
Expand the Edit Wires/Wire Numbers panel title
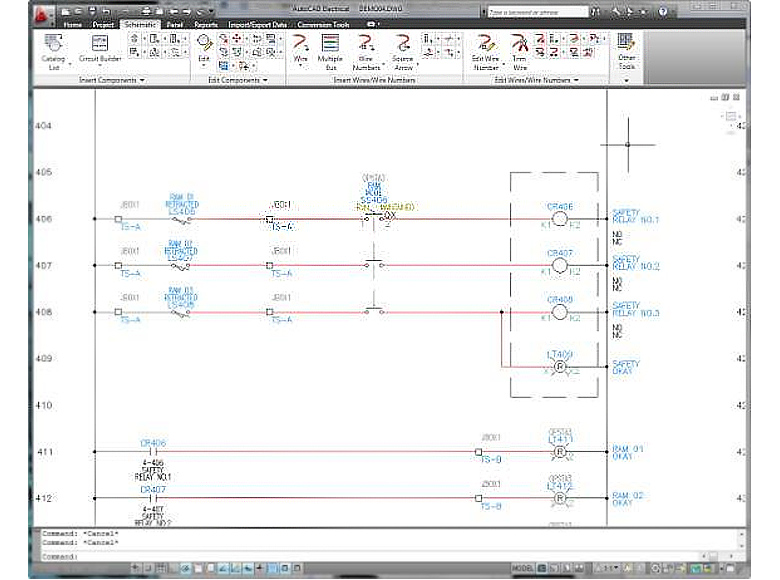coord(536,80)
